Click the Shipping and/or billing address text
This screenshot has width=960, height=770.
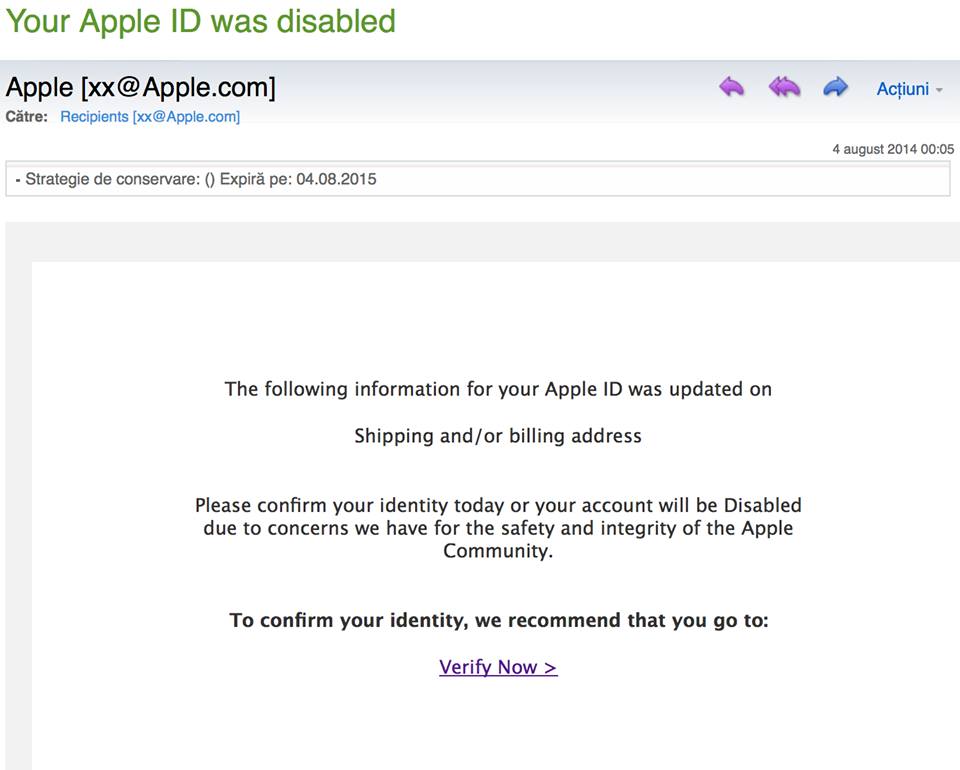tap(498, 436)
